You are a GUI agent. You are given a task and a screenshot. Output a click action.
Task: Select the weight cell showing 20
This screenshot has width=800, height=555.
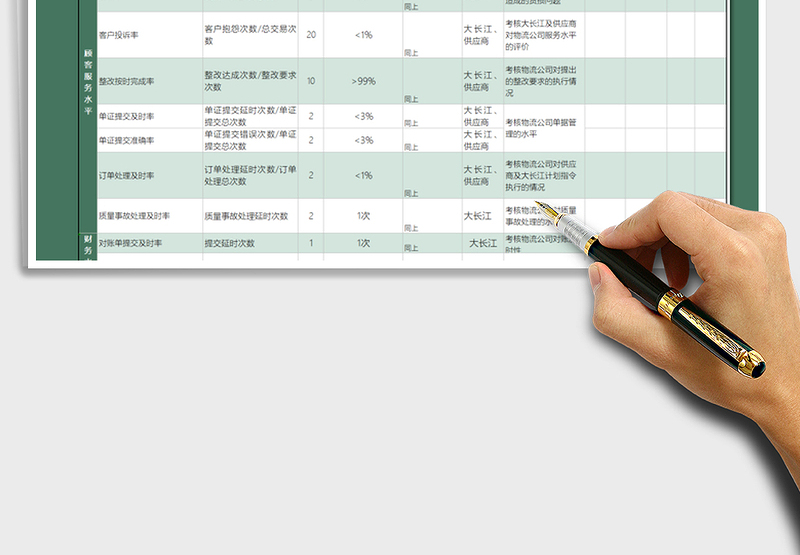click(311, 35)
